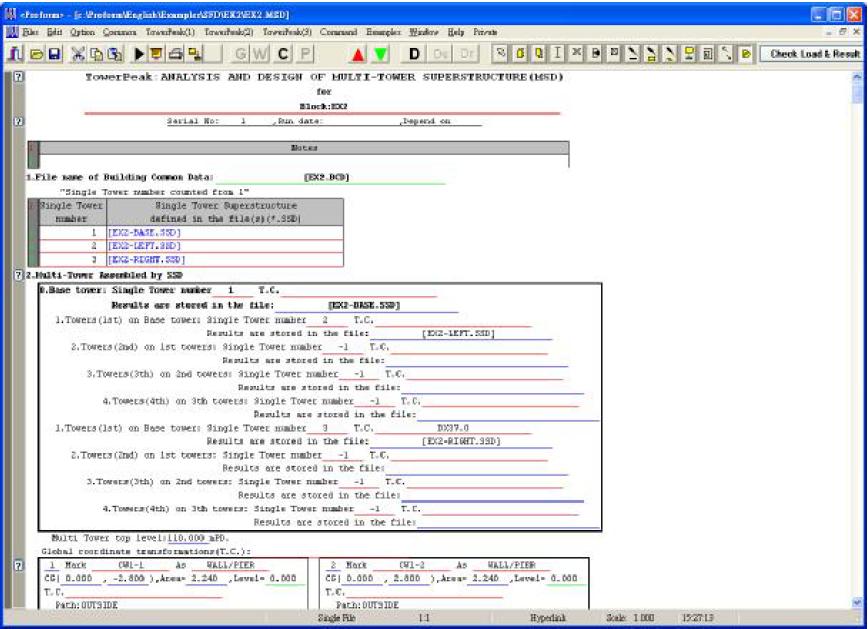
Task: Click the Notes header bar
Action: 304,148
